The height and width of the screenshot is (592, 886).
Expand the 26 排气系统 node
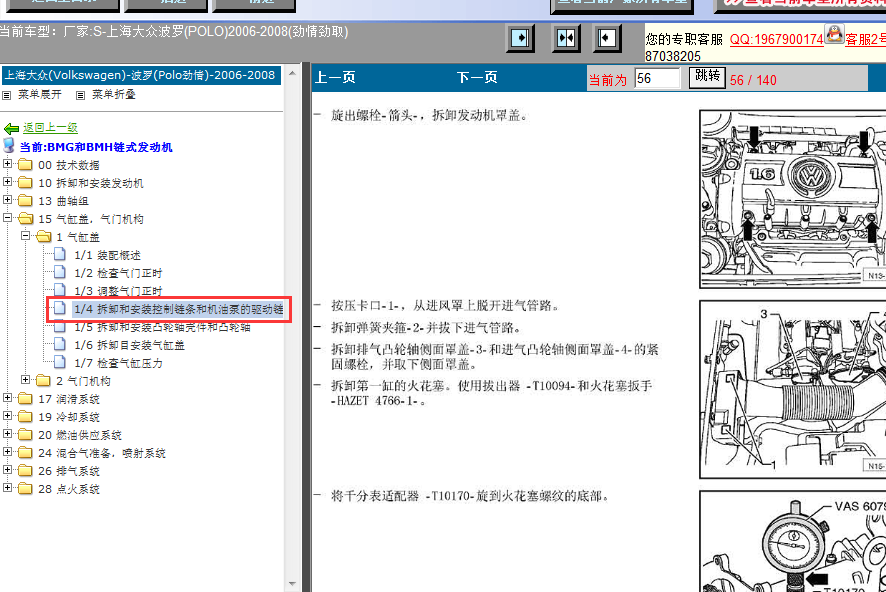(x=7, y=469)
